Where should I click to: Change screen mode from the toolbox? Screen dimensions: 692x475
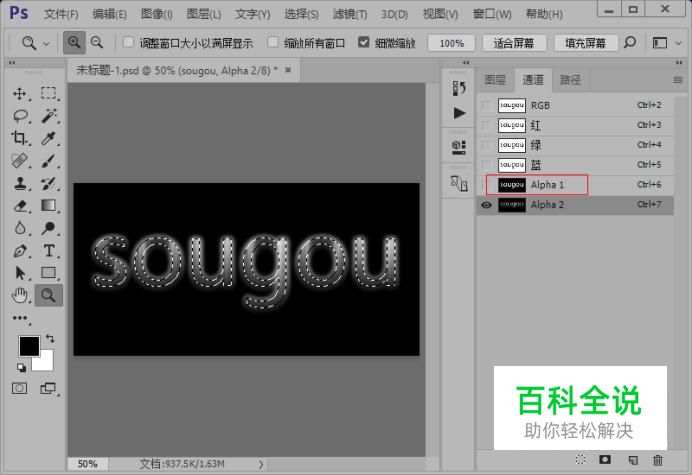pos(48,388)
